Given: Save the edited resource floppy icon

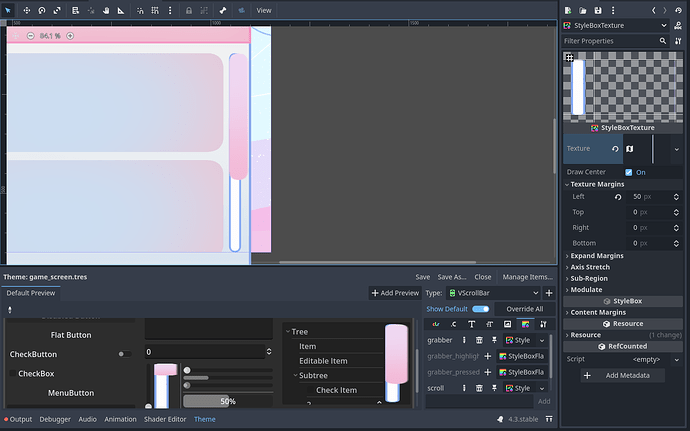Looking at the screenshot, I should point(598,10).
